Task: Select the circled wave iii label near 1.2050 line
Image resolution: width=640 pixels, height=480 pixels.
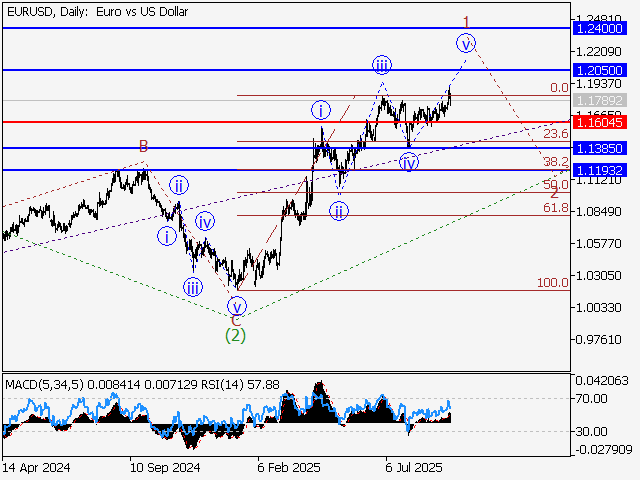Action: tap(382, 66)
